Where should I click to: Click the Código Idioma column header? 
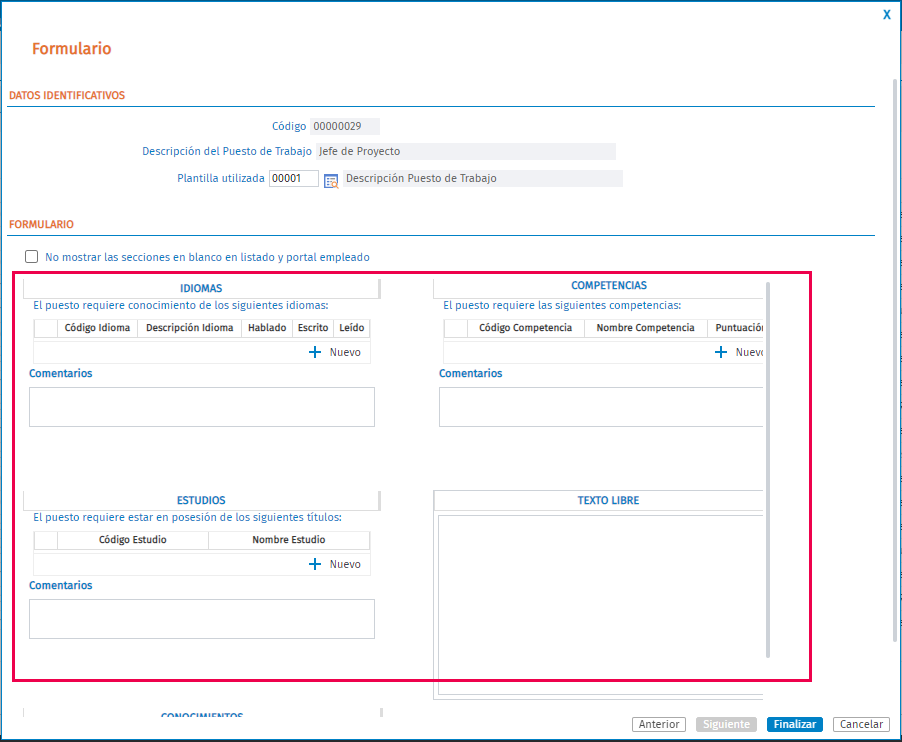pyautogui.click(x=97, y=328)
